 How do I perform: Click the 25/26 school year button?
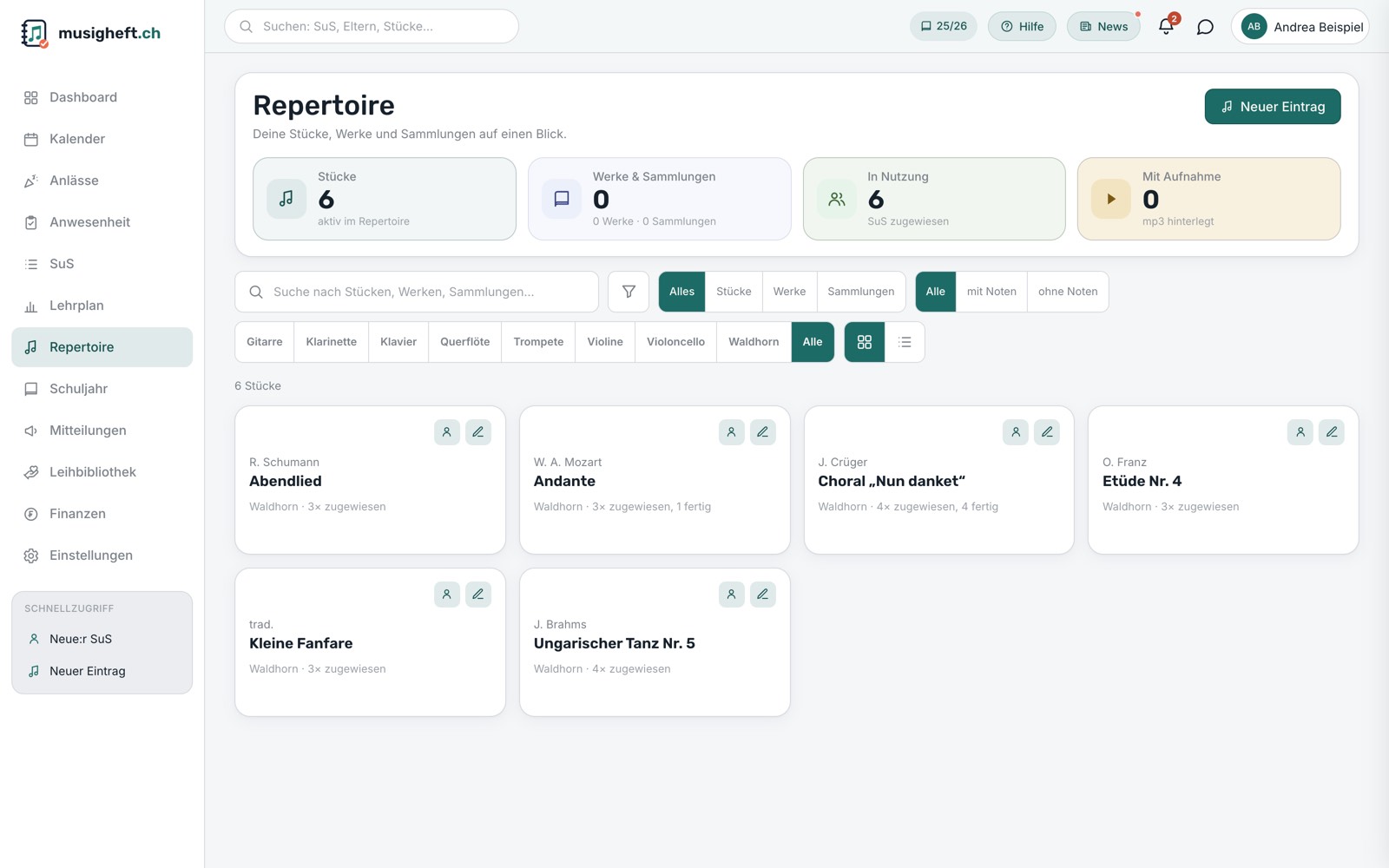tap(944, 27)
